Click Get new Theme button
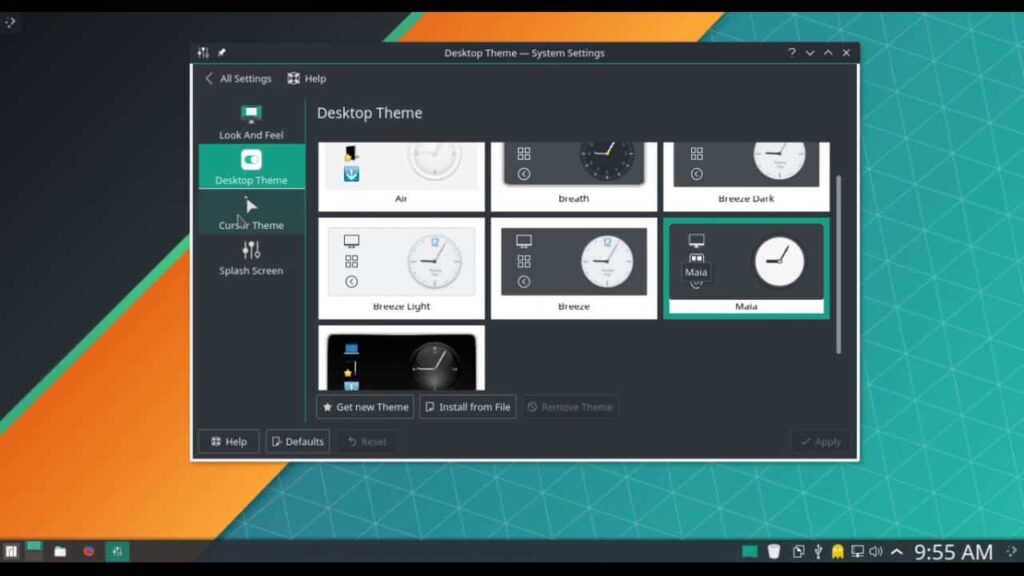Viewport: 1024px width, 576px height. point(366,407)
